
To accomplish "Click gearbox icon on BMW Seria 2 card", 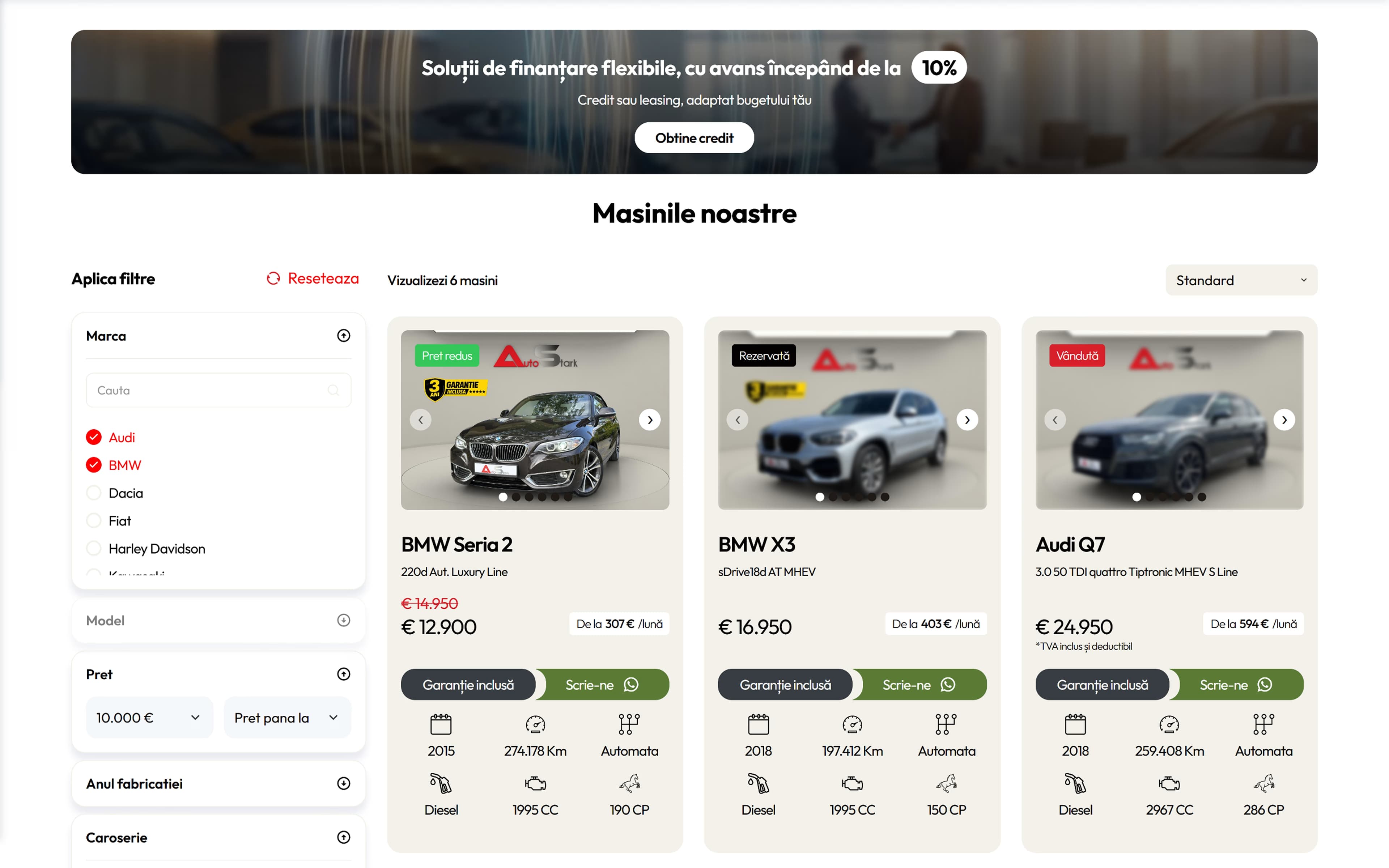I will 629,724.
